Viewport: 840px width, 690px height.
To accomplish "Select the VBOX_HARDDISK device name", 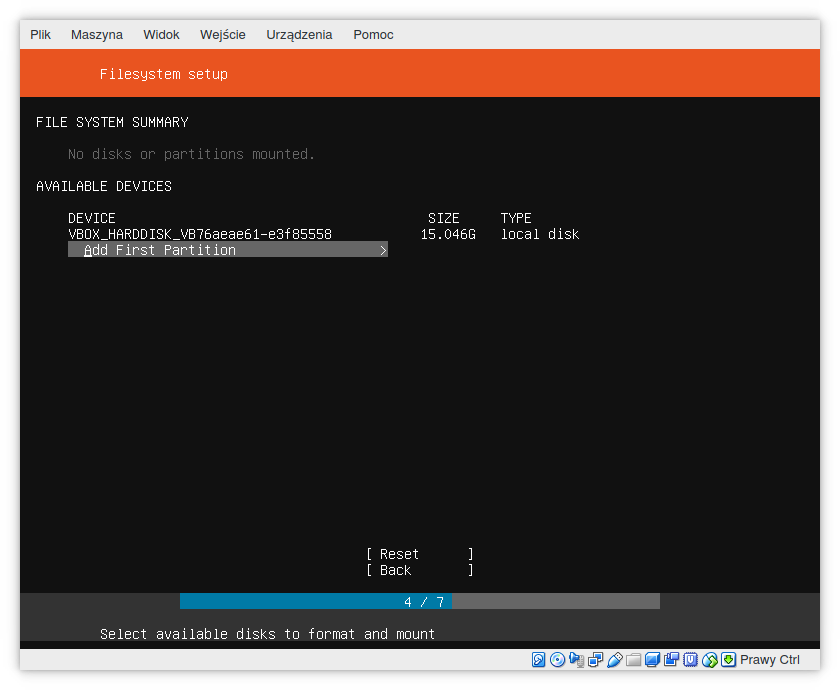I will click(200, 234).
